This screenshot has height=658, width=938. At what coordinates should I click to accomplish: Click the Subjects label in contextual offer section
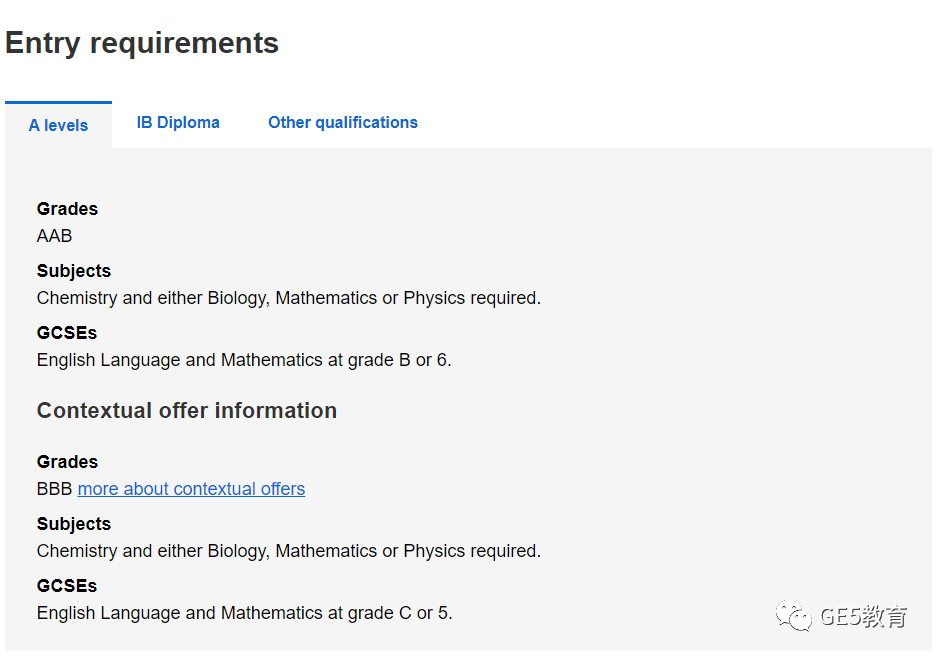(x=74, y=524)
